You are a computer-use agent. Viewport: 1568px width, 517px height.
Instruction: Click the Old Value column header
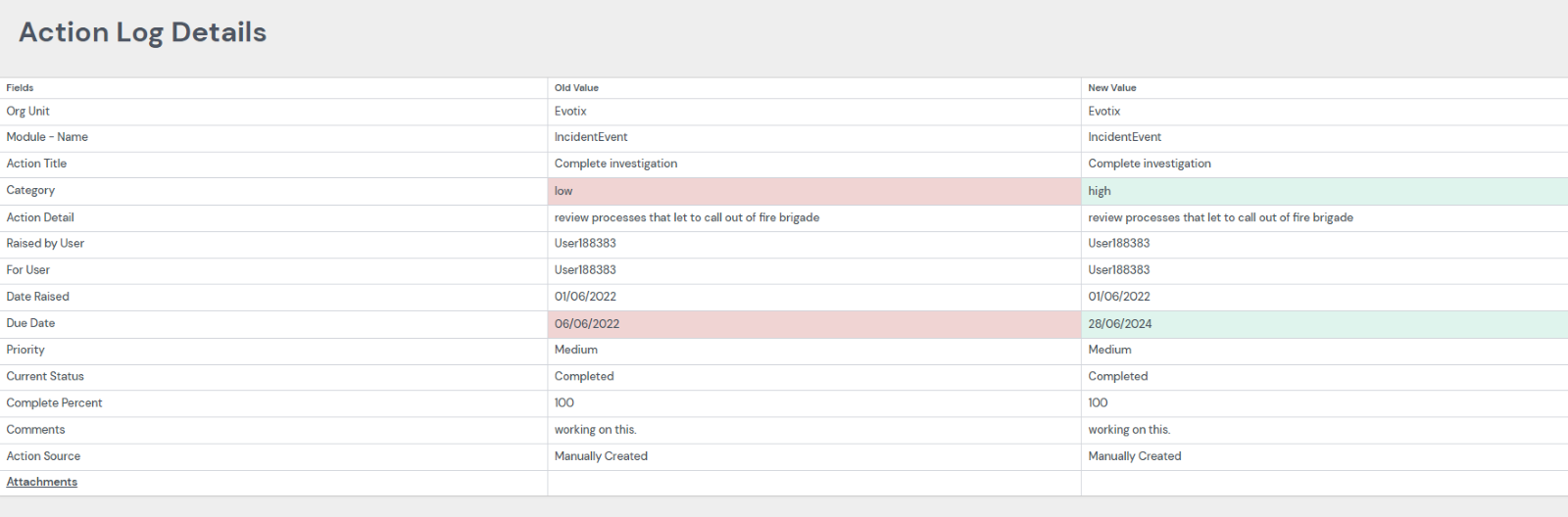pos(576,88)
